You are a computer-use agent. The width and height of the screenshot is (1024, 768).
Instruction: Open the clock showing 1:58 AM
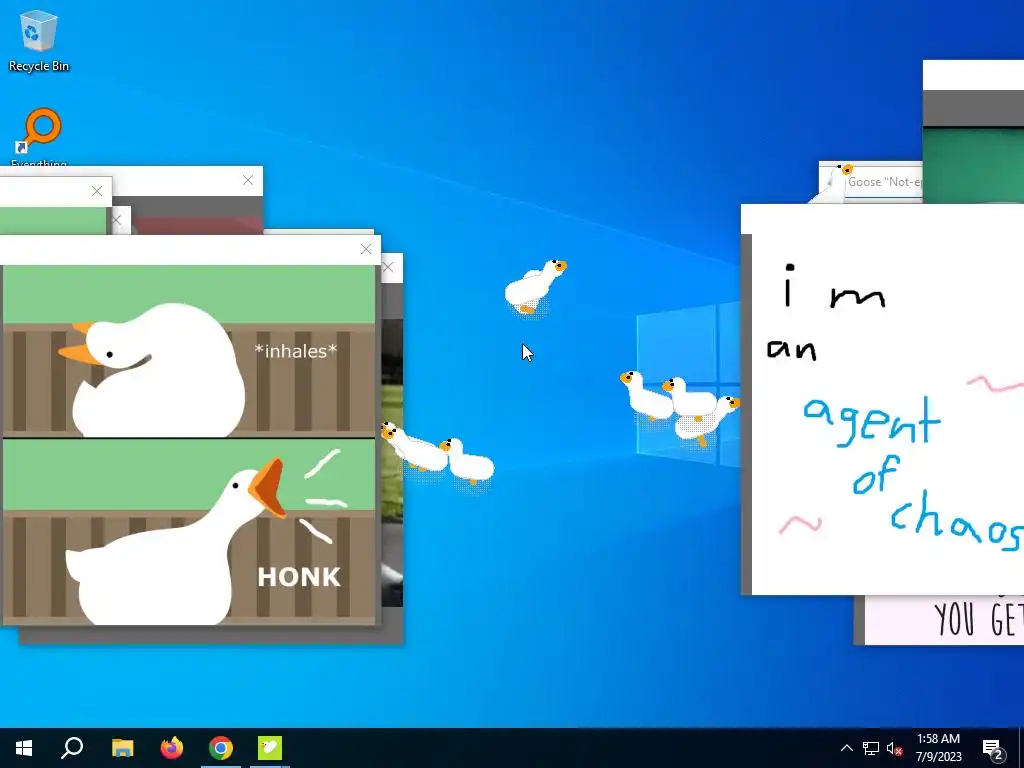(938, 748)
